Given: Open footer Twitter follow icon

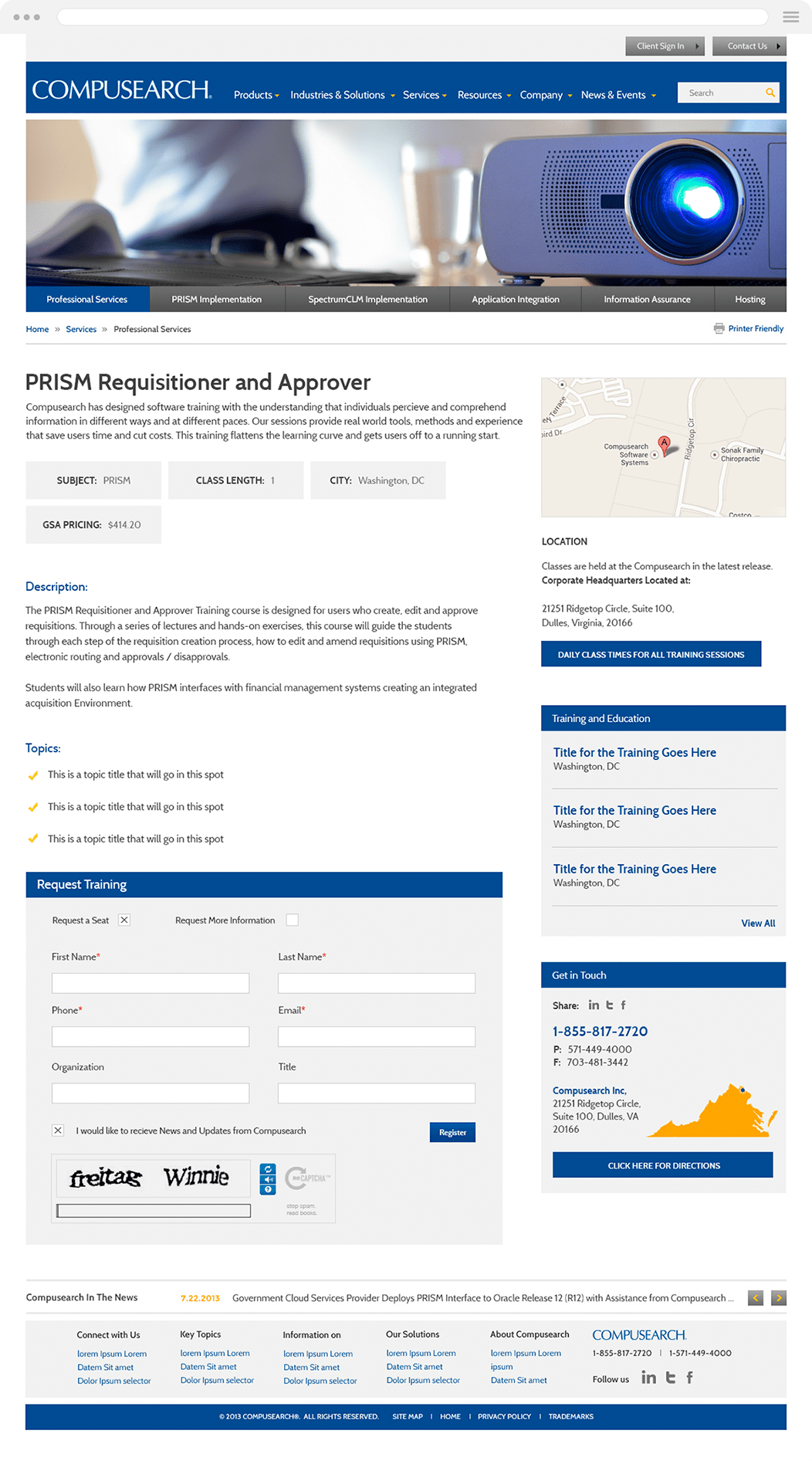Looking at the screenshot, I should point(670,1378).
